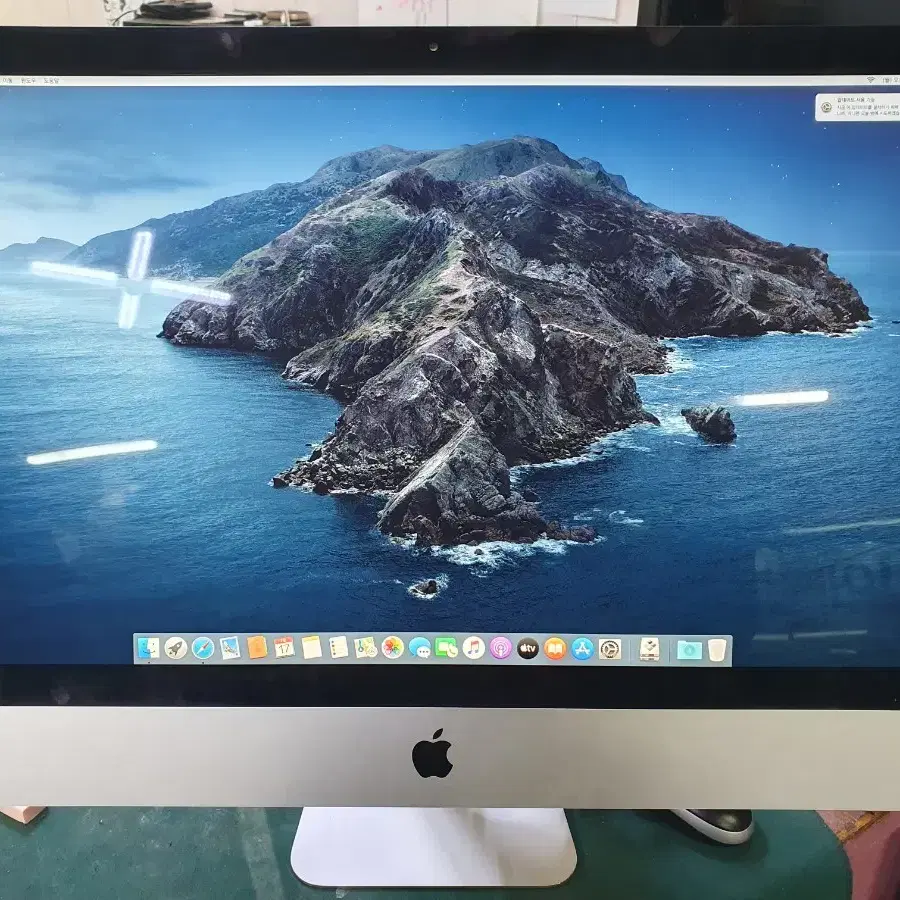Open Mail stamp icon in Dock

(x=230, y=649)
